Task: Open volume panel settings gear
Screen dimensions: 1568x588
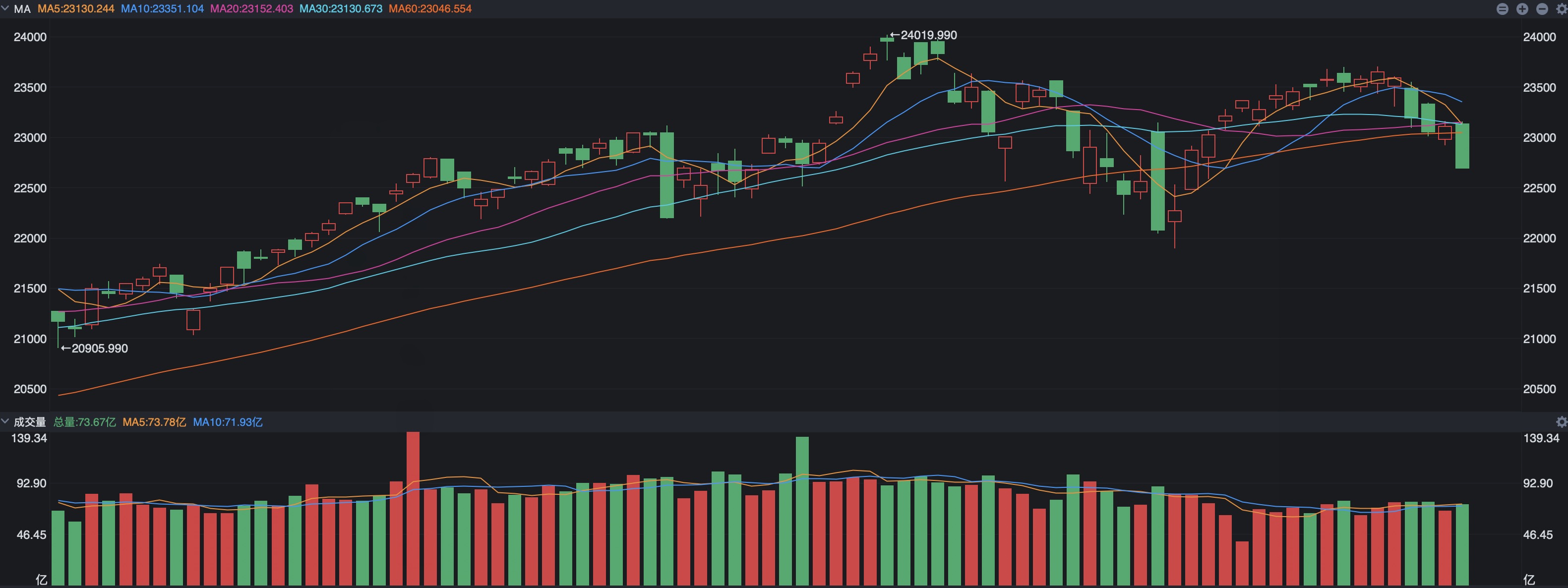Action: point(1561,422)
